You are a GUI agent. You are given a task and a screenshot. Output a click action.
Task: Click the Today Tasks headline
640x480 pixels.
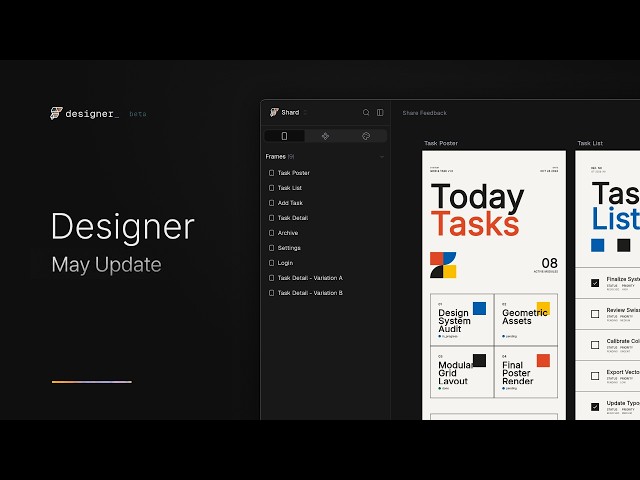tap(477, 210)
